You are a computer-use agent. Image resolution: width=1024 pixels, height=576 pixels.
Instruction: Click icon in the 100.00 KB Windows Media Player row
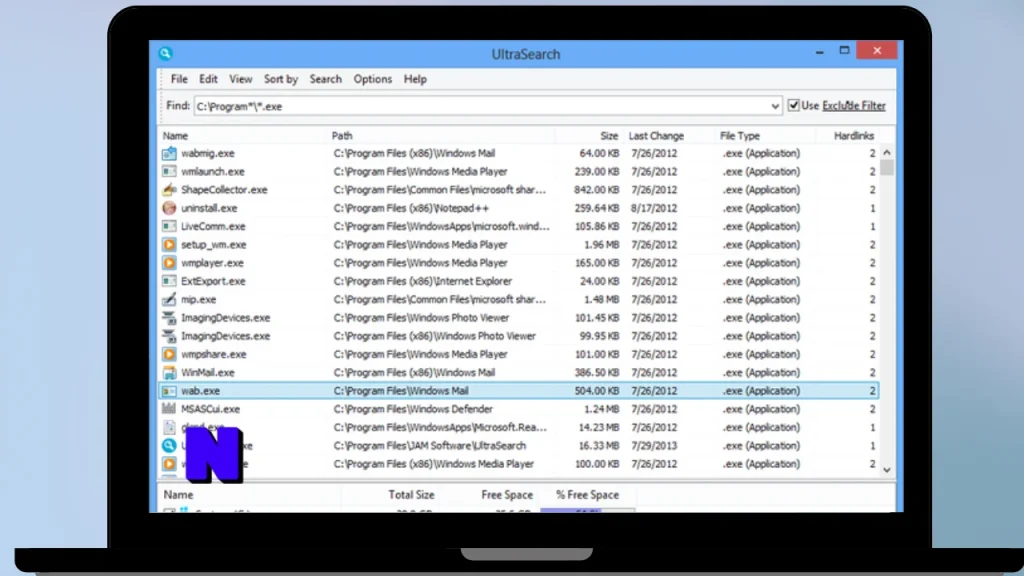click(169, 464)
